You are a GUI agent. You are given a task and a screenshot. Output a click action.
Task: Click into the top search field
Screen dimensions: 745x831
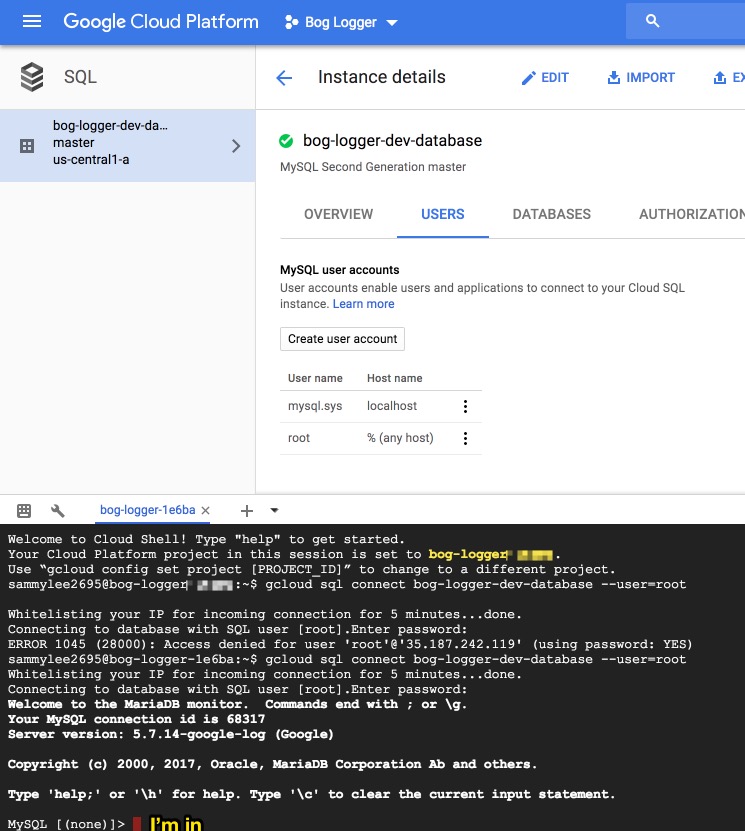click(685, 21)
